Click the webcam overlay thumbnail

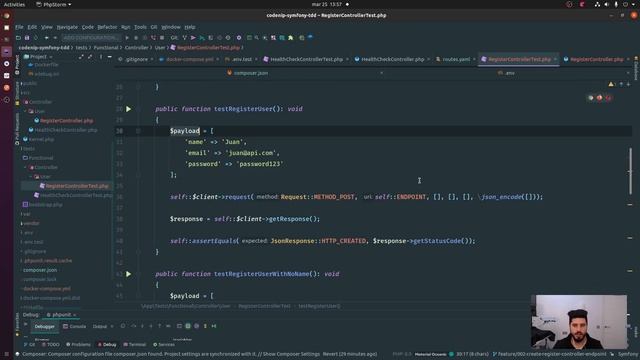pyautogui.click(x=579, y=322)
